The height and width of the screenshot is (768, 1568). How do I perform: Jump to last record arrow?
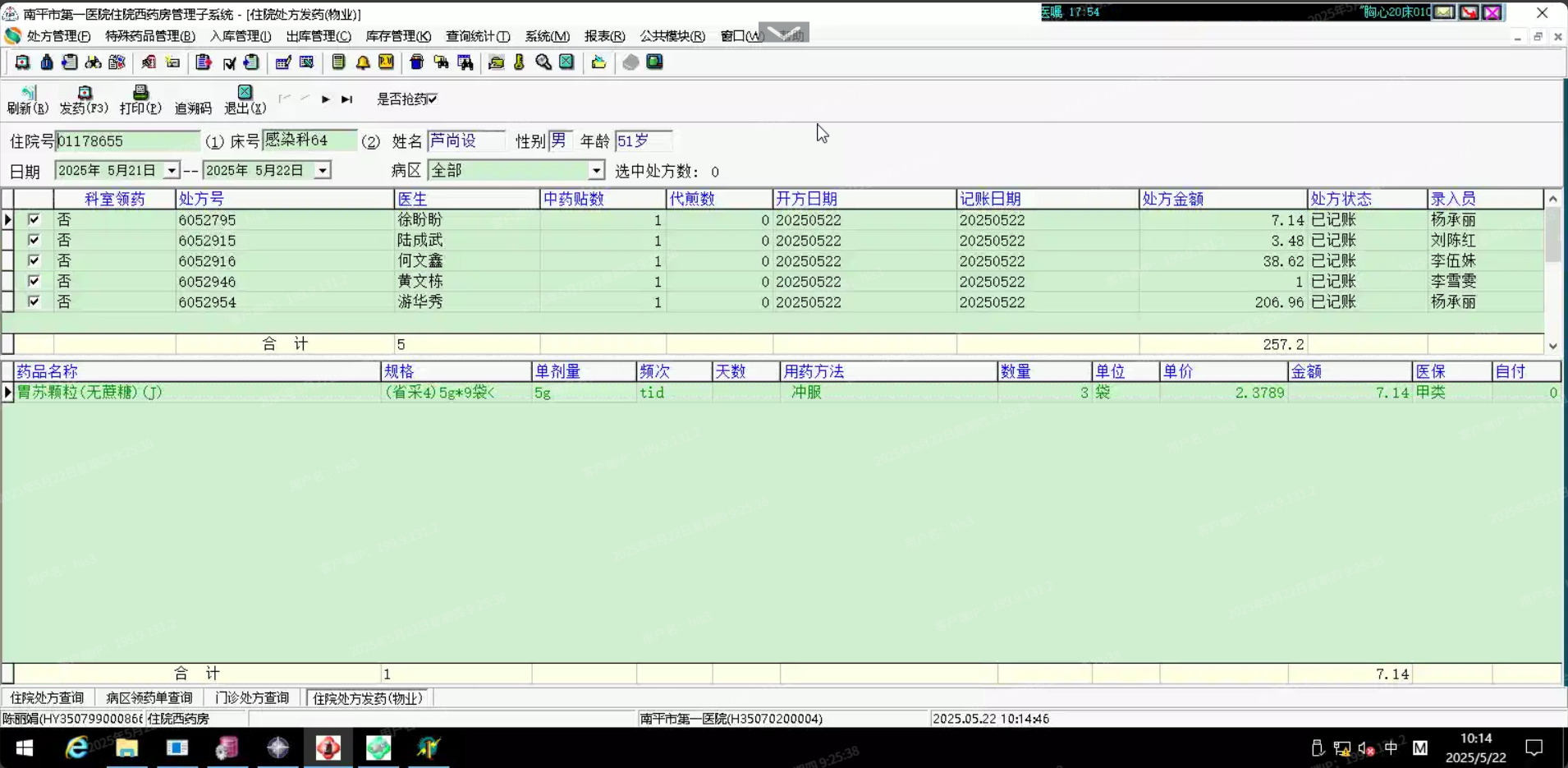pyautogui.click(x=347, y=99)
